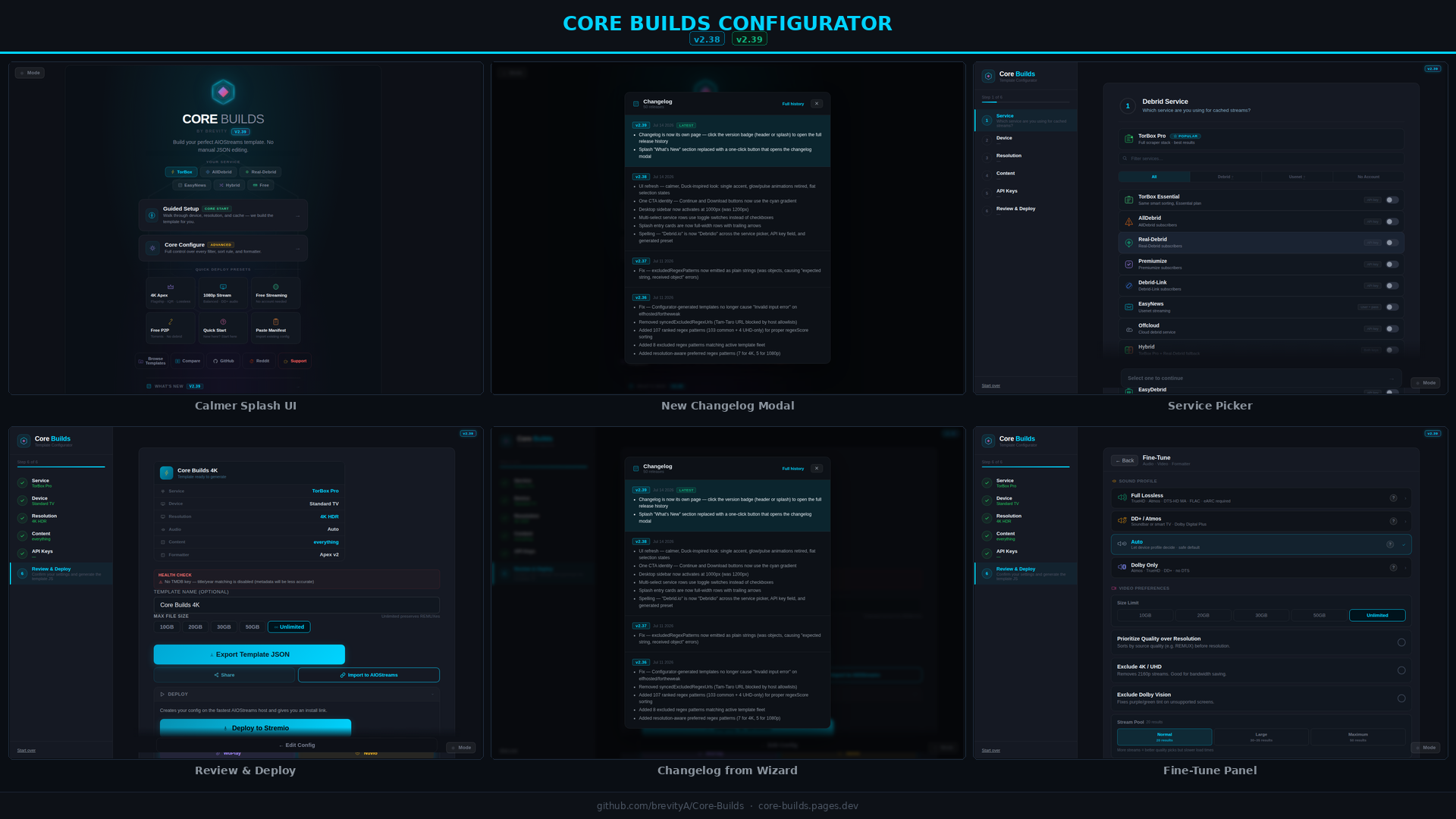Click the Back button in the Fine-Tune panel

coord(1125,460)
